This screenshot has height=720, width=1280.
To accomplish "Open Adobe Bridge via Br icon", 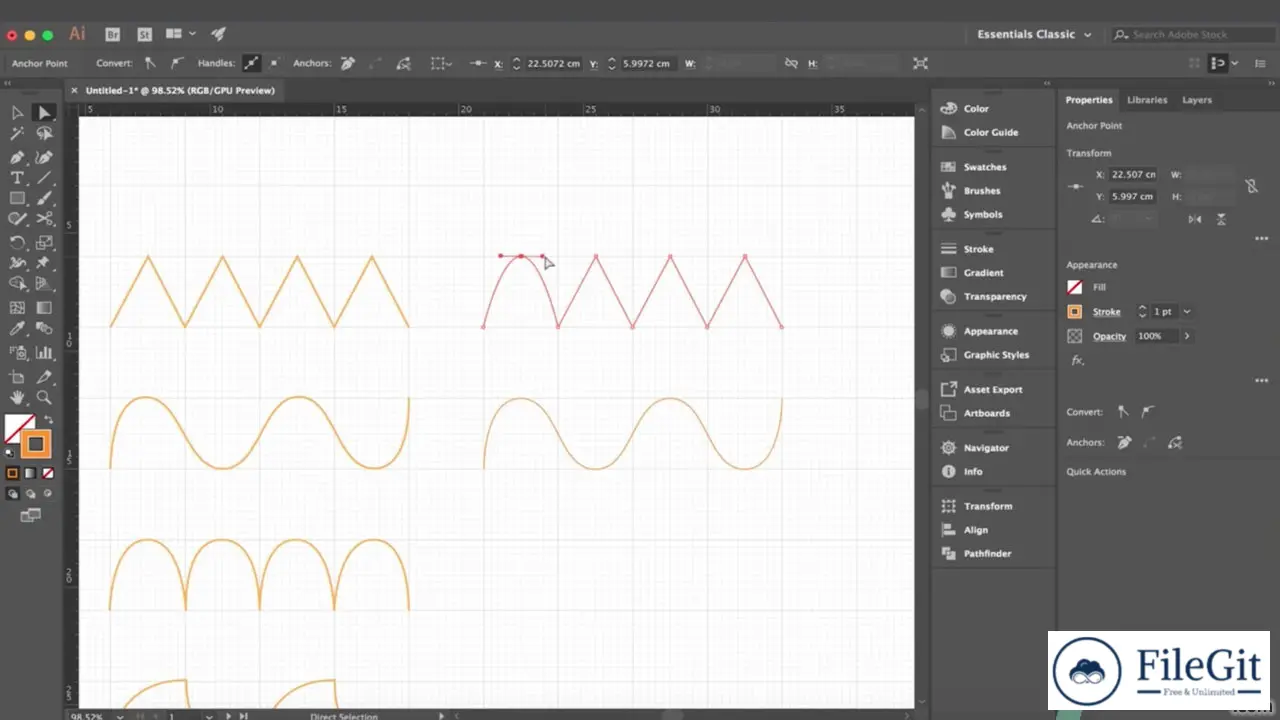I will (x=113, y=34).
